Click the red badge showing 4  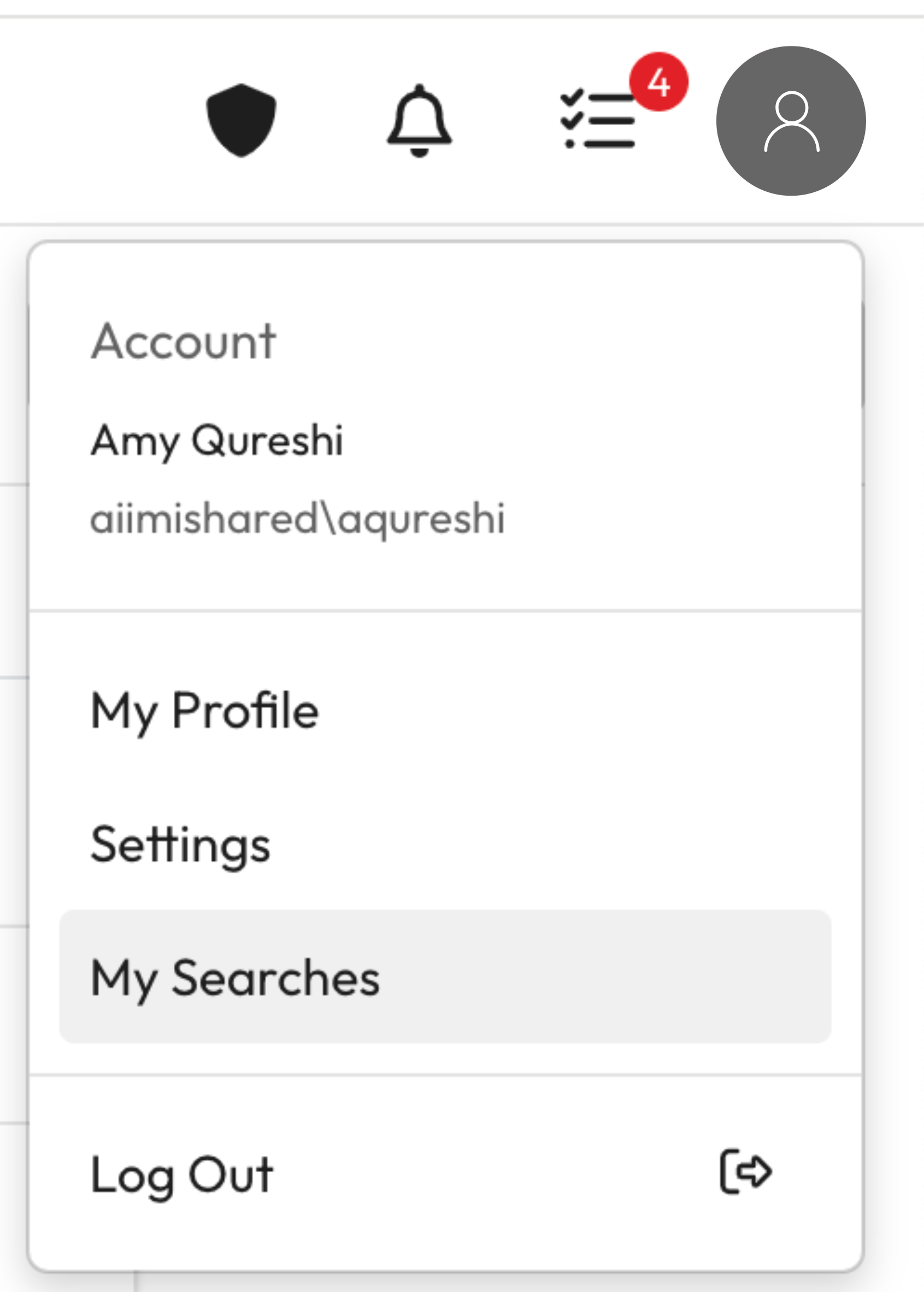coord(658,82)
